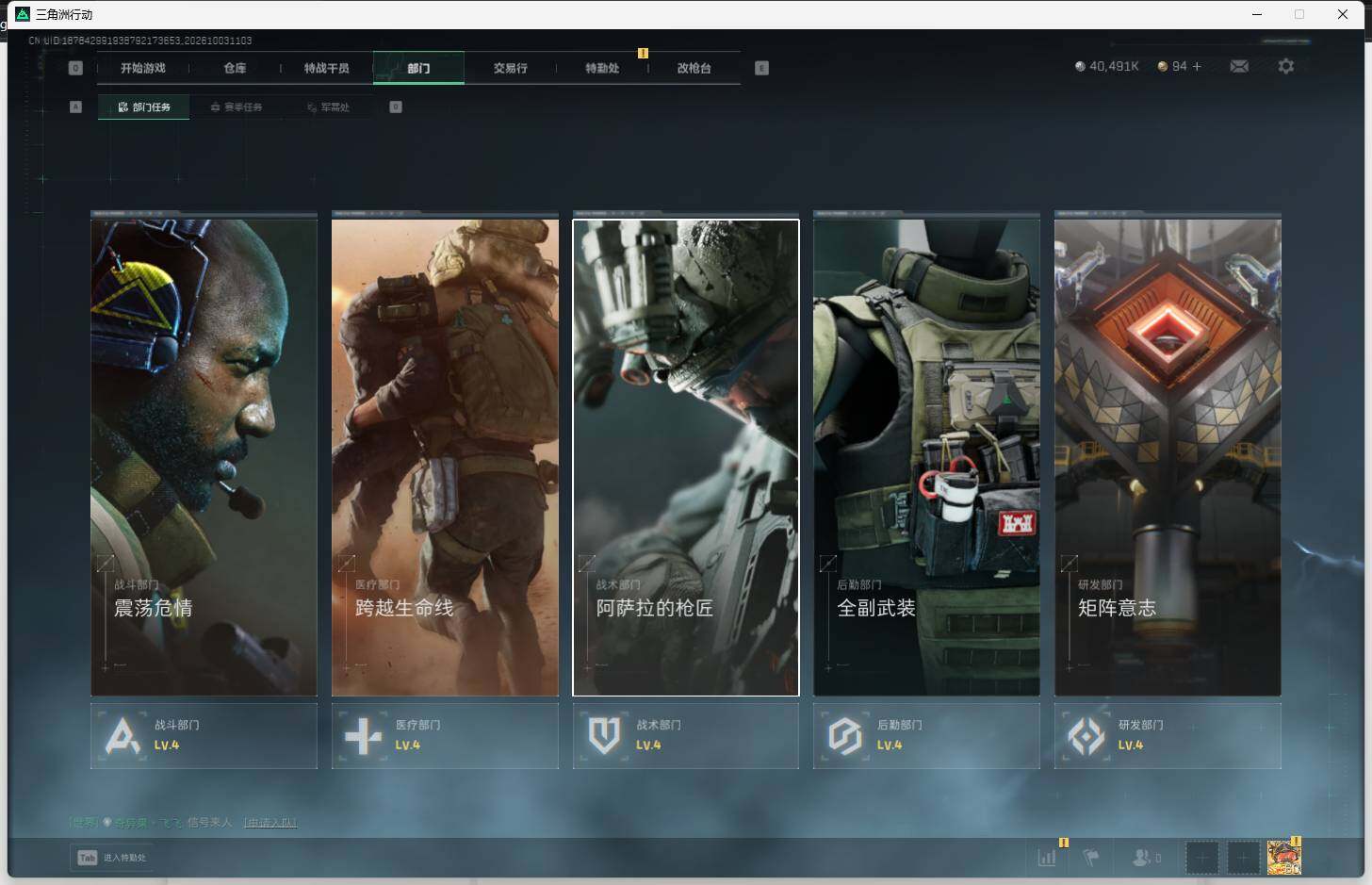Switch to the 特战干员 tab
The image size is (1372, 885).
point(327,68)
